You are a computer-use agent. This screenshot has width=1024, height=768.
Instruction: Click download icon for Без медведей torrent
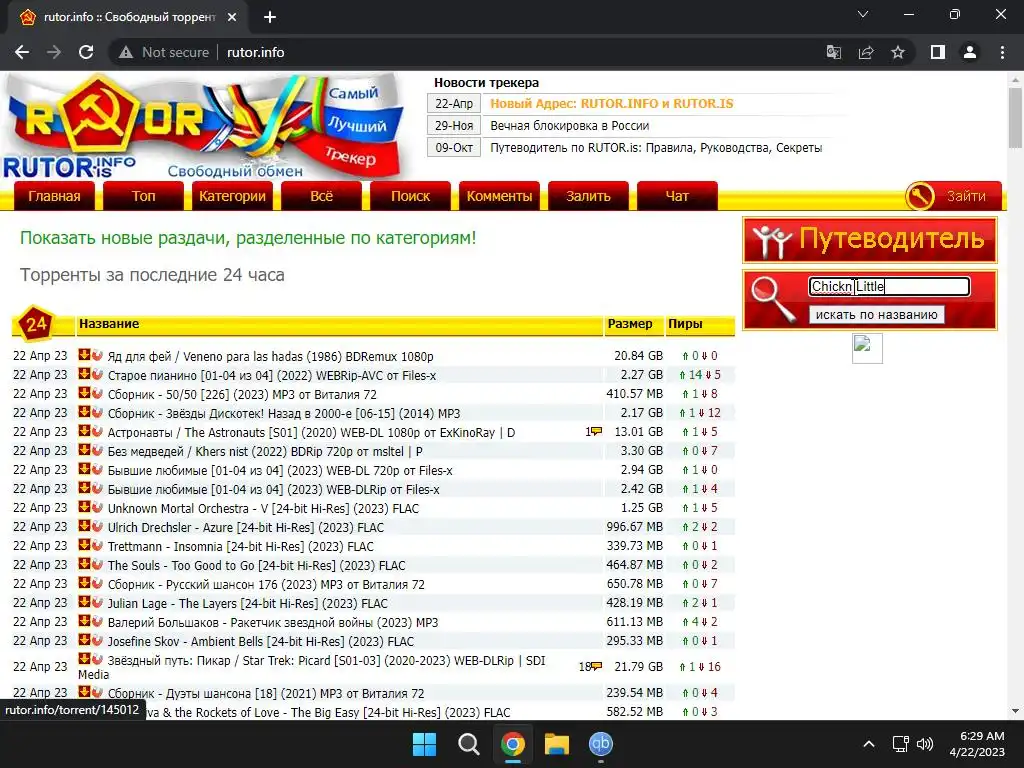click(x=84, y=449)
